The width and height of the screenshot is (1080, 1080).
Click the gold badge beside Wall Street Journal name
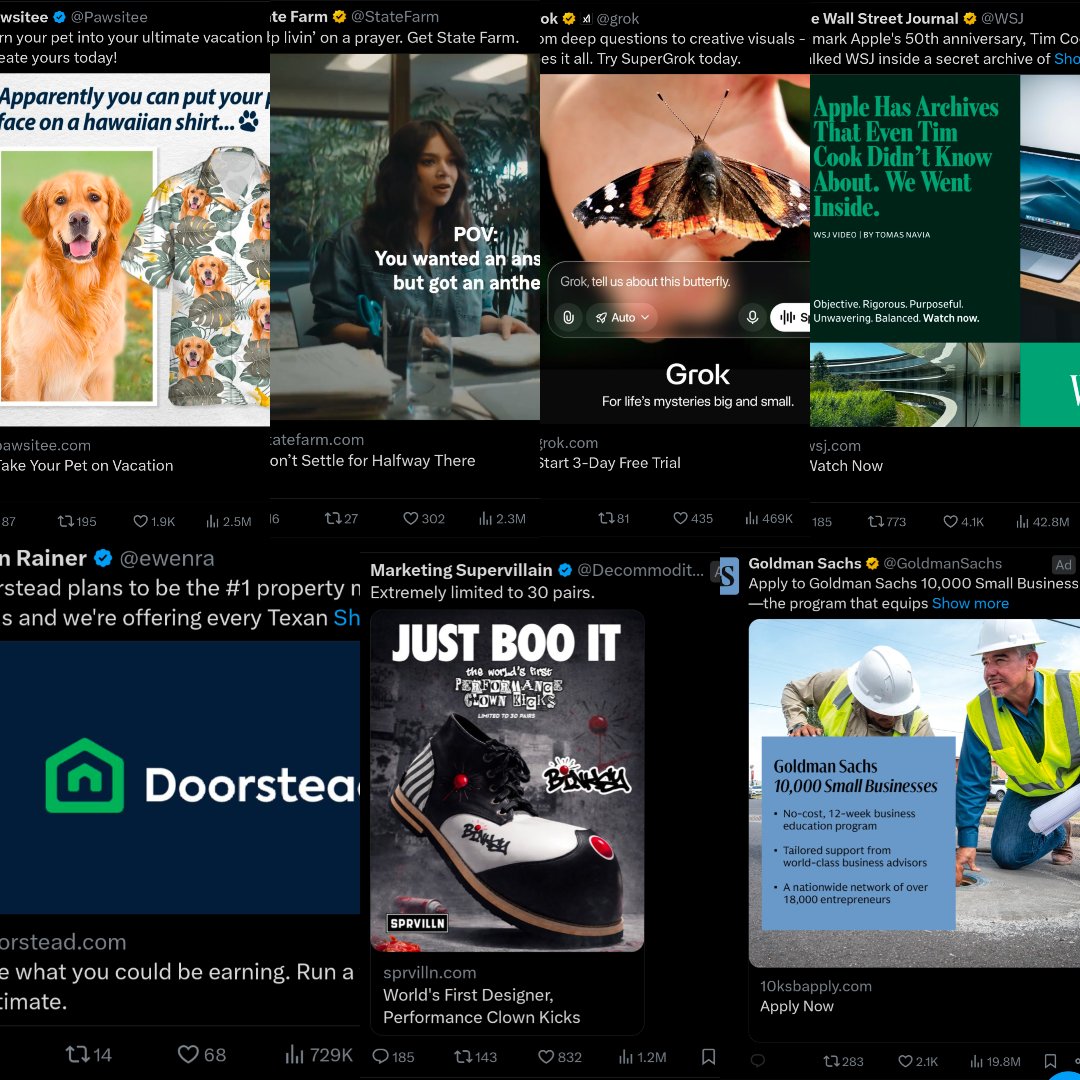[x=970, y=19]
